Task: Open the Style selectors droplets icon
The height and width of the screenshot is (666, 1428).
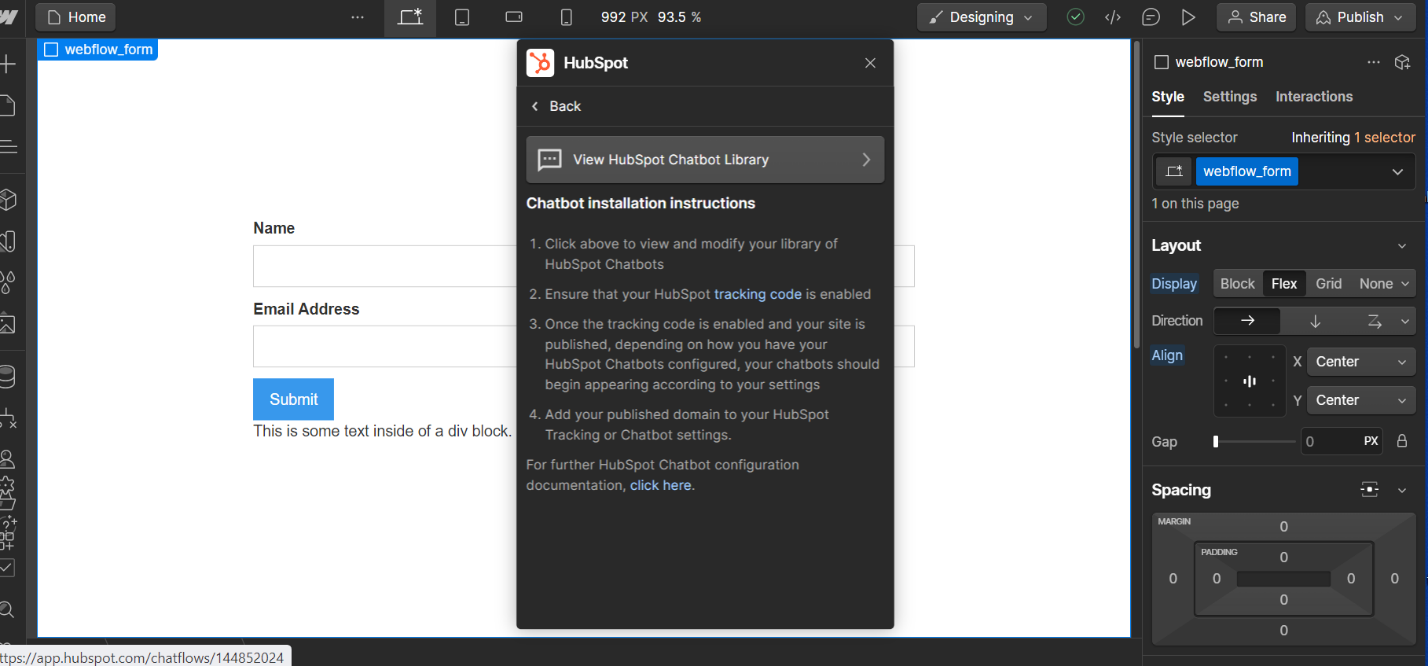Action: 7,282
